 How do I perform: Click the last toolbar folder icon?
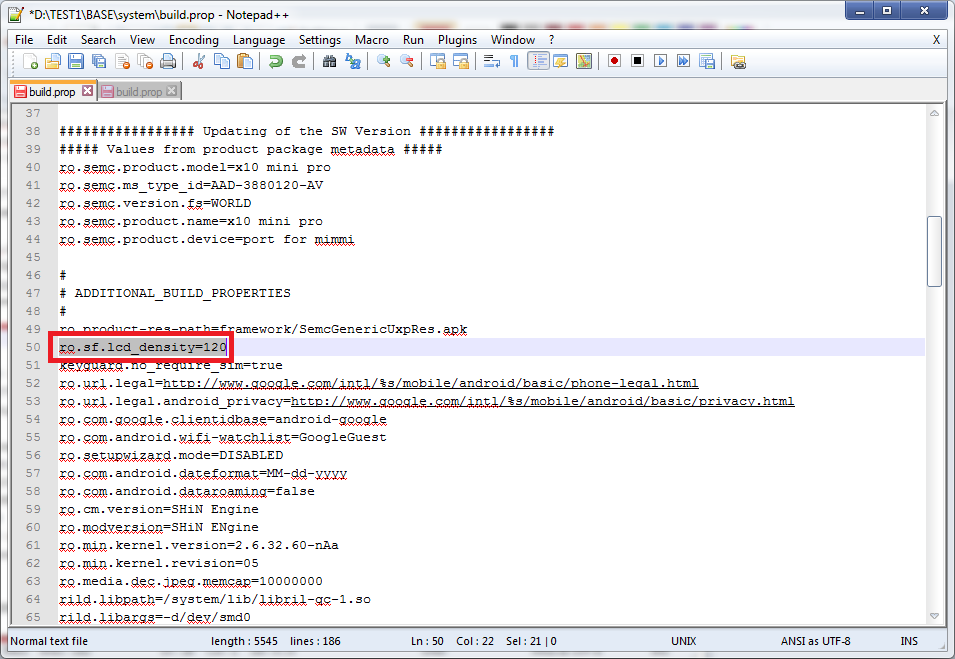(738, 62)
